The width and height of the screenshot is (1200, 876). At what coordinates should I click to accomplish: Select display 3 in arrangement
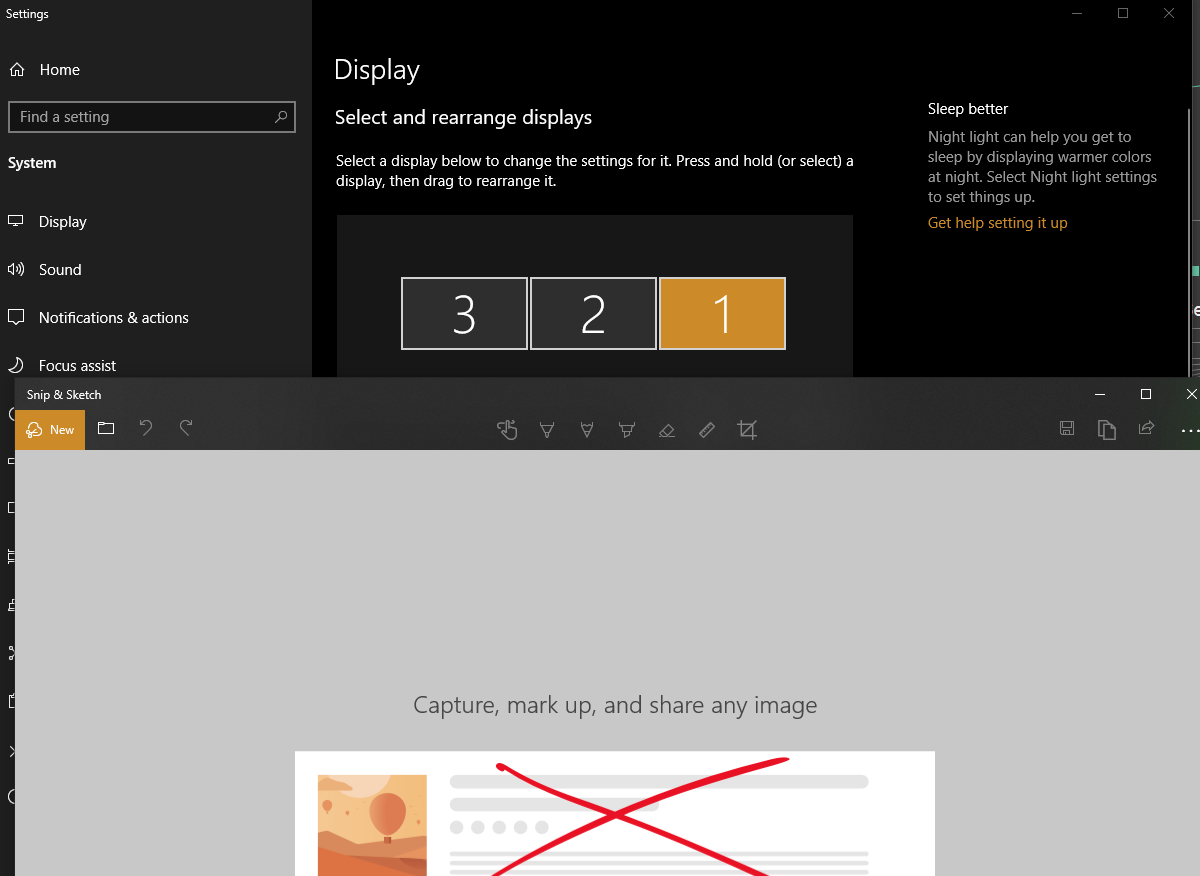pos(464,314)
